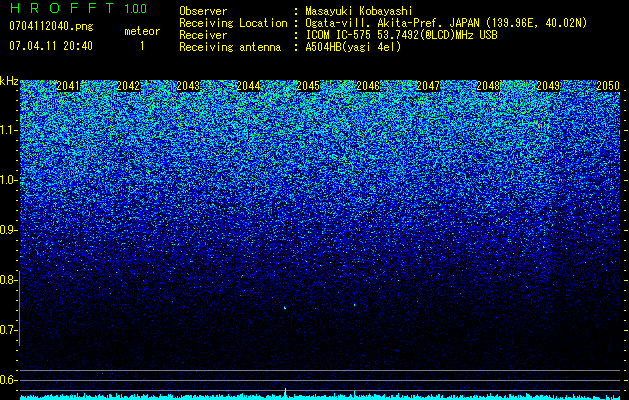Image resolution: width=629 pixels, height=400 pixels.
Task: Click the 1.1 frequency axis label
Action: point(8,130)
